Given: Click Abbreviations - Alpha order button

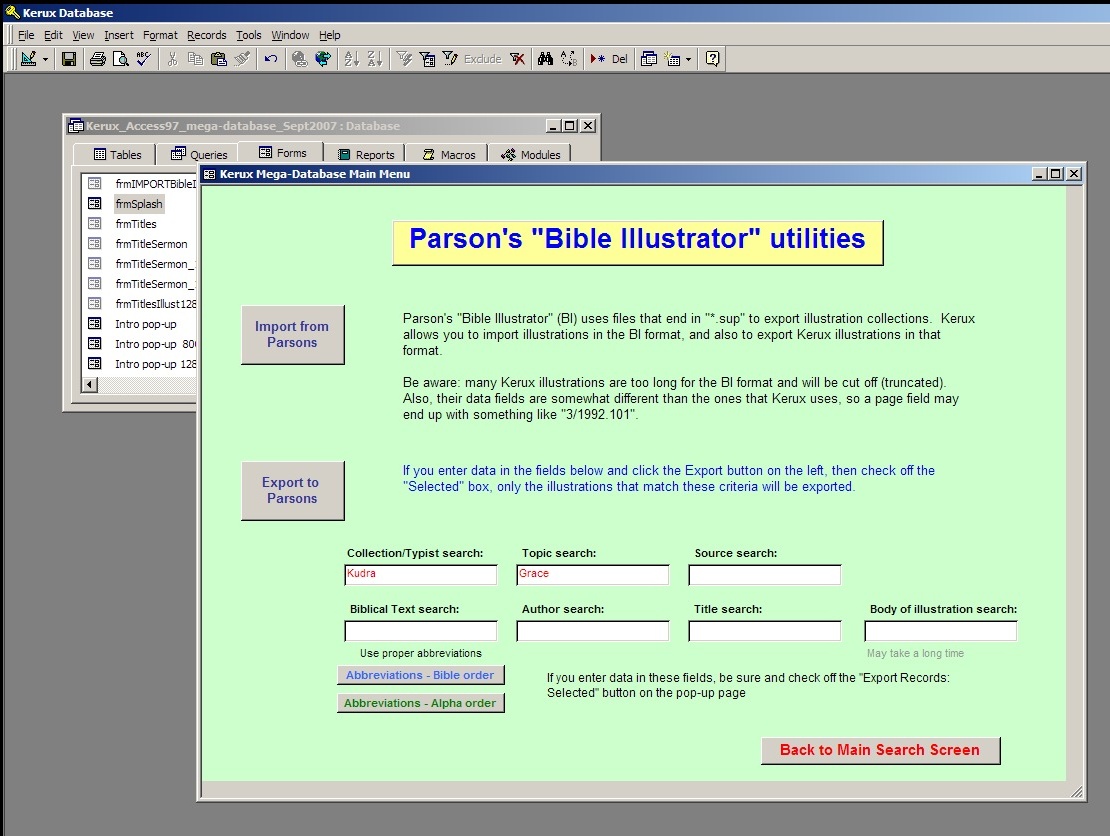Looking at the screenshot, I should [420, 703].
